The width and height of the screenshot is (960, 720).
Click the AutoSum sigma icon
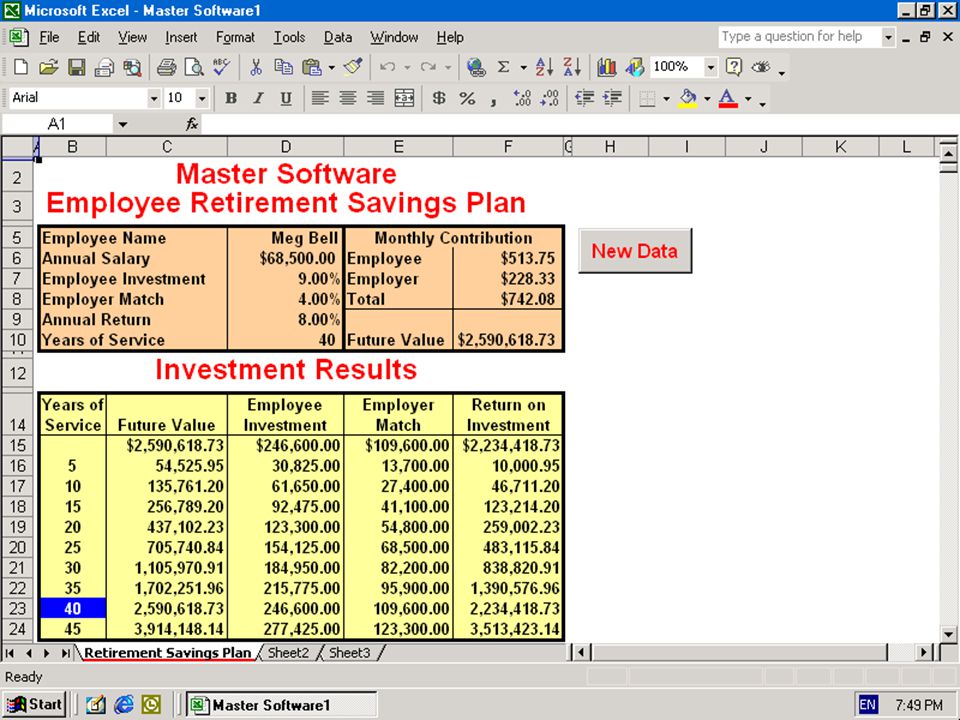tap(503, 67)
